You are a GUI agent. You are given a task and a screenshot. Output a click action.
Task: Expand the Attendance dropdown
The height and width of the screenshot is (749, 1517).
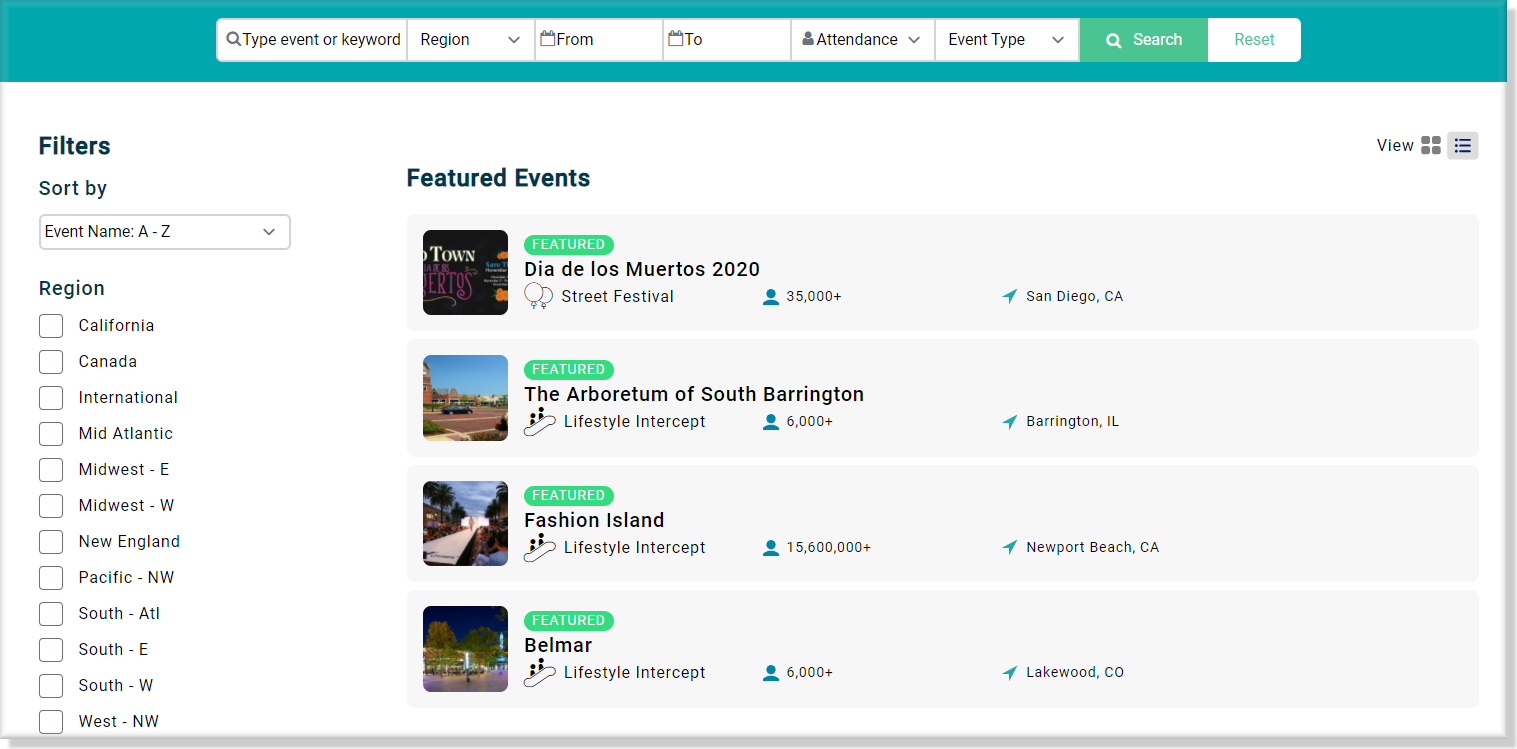[x=862, y=40]
